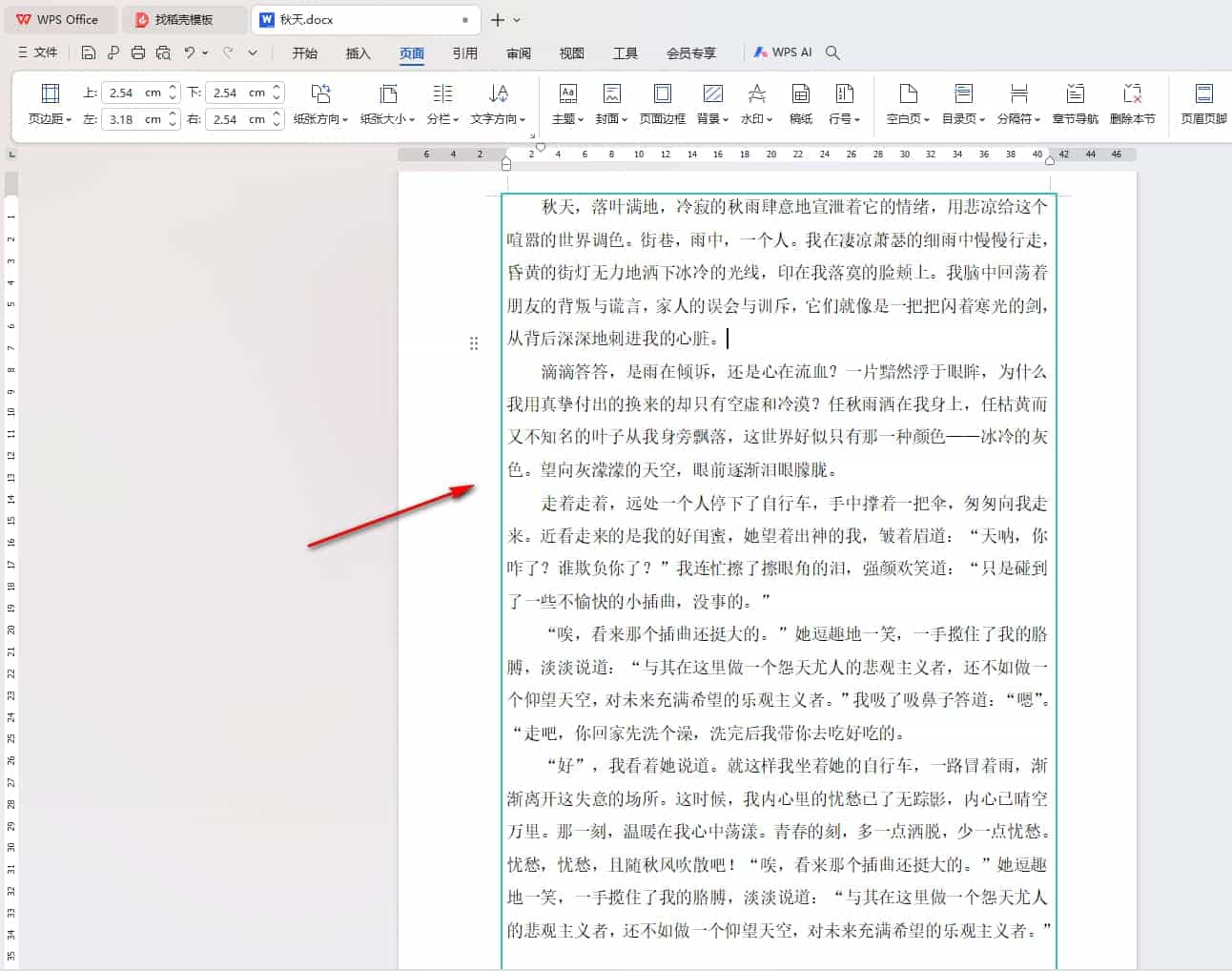Click the right margin input field

point(236,119)
